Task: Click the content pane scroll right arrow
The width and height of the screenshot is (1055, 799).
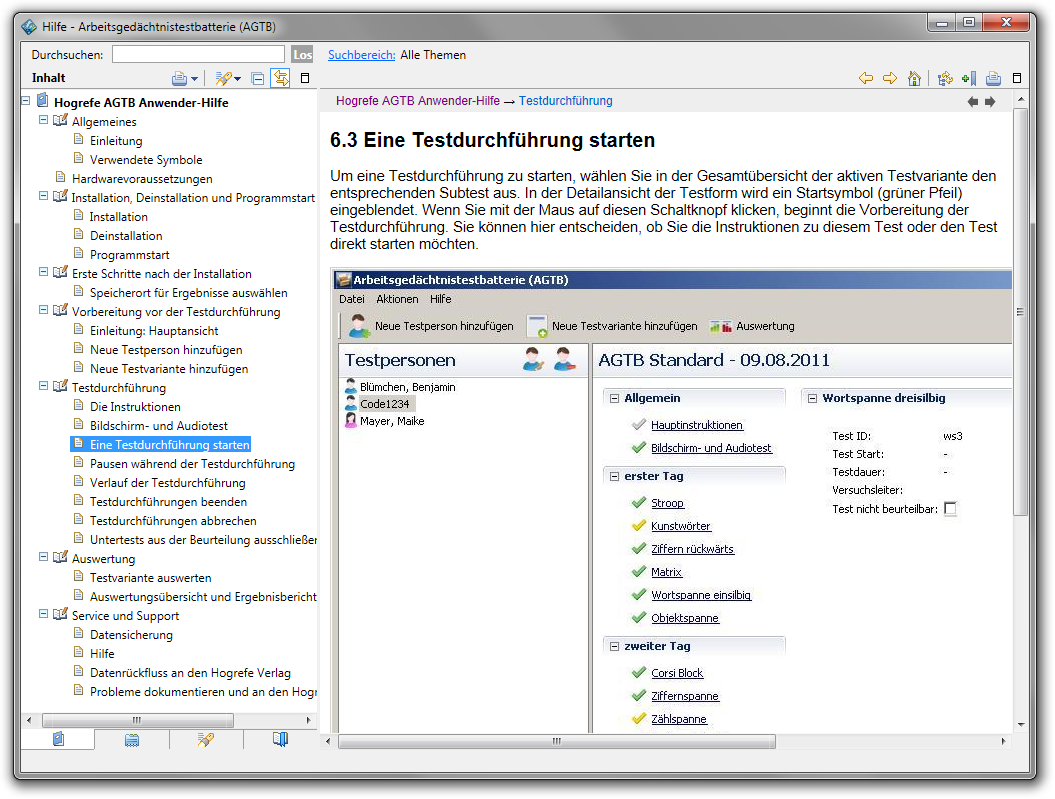Action: [1003, 741]
